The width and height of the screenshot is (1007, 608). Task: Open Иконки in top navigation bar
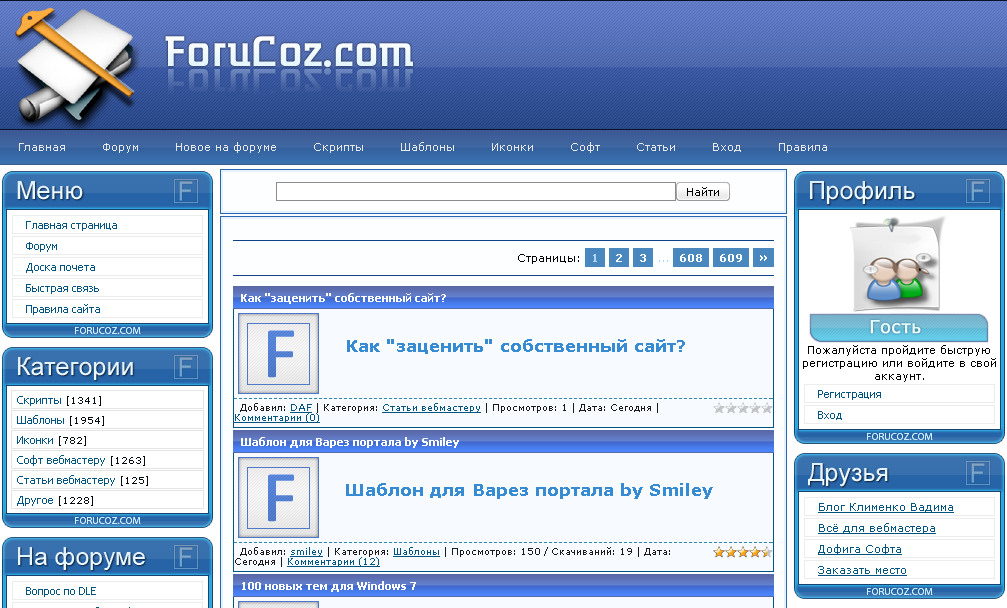(x=512, y=147)
